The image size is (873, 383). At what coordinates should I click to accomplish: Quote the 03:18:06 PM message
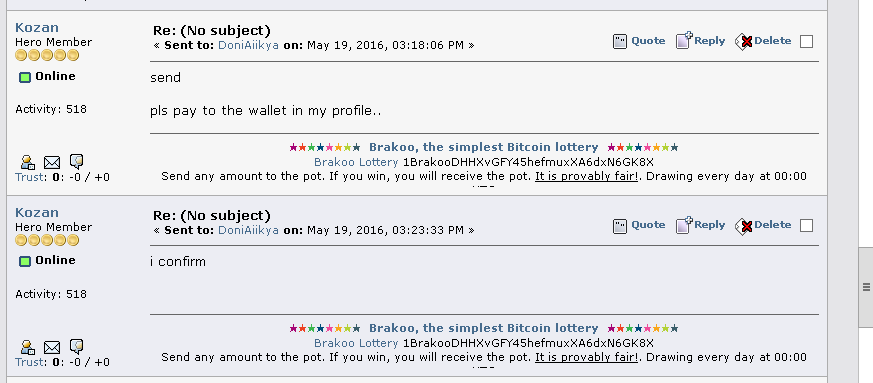click(x=639, y=41)
